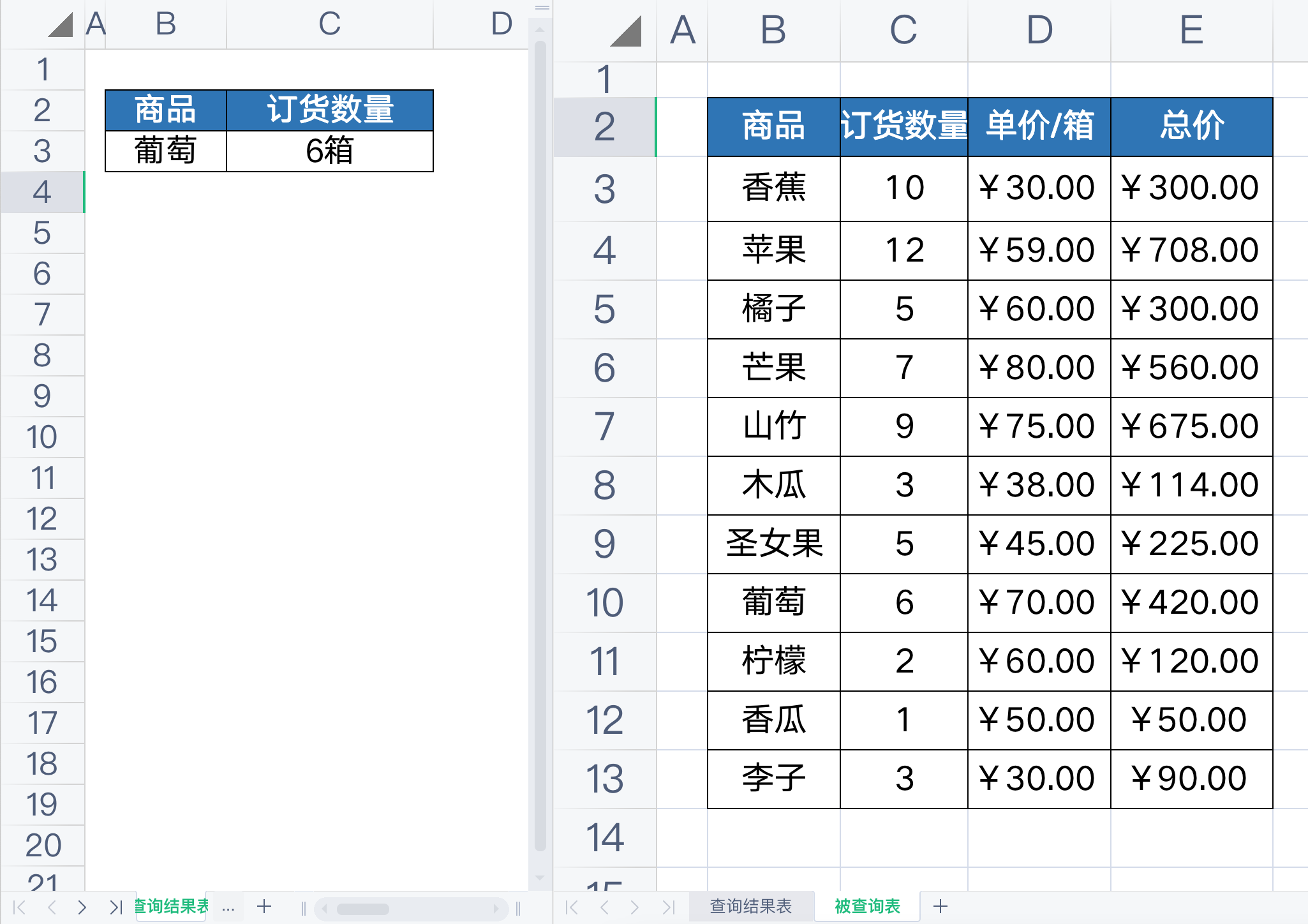Screen dimensions: 1308x924
Task: Select the cell containing 葡萄 in left sheet
Action: coord(165,151)
